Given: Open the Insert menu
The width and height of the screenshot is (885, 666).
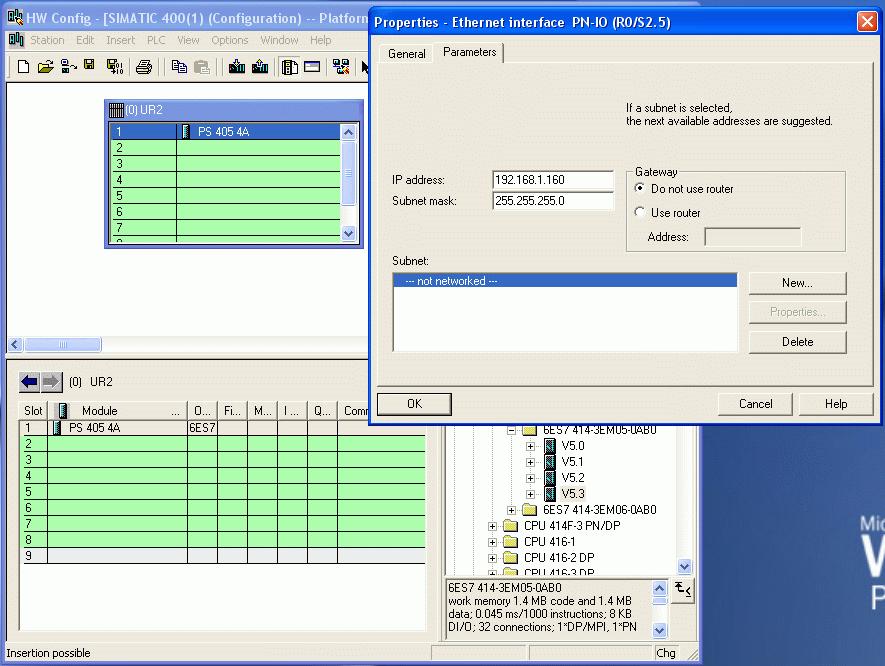Looking at the screenshot, I should [120, 40].
